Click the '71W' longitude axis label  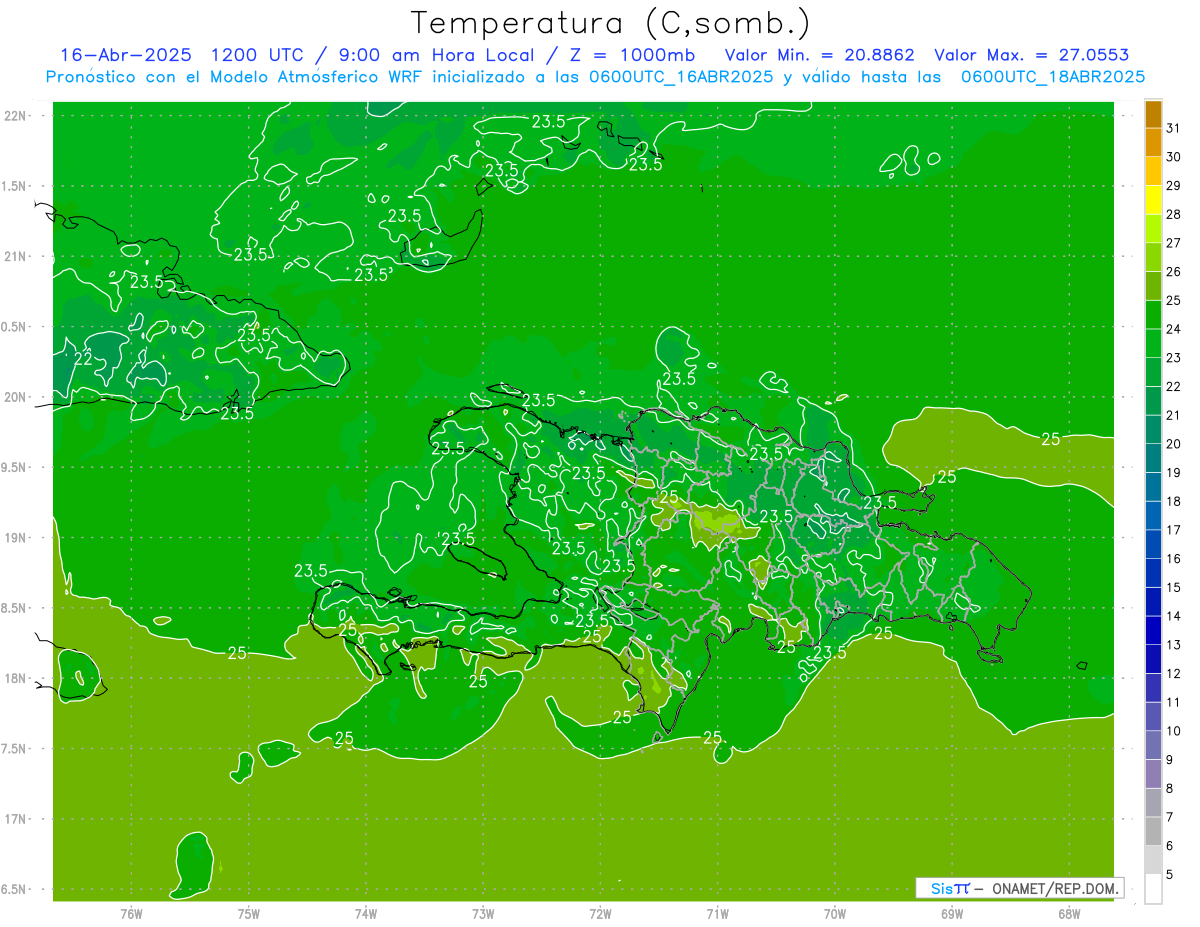[x=717, y=913]
